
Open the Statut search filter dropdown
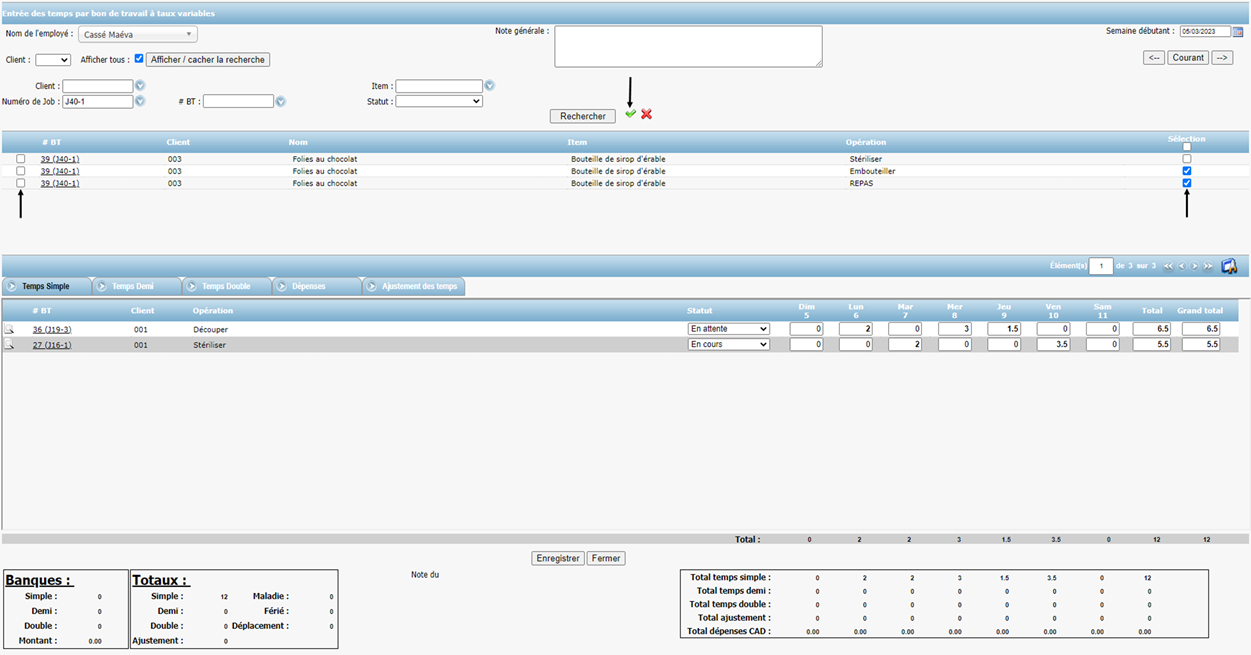click(439, 102)
